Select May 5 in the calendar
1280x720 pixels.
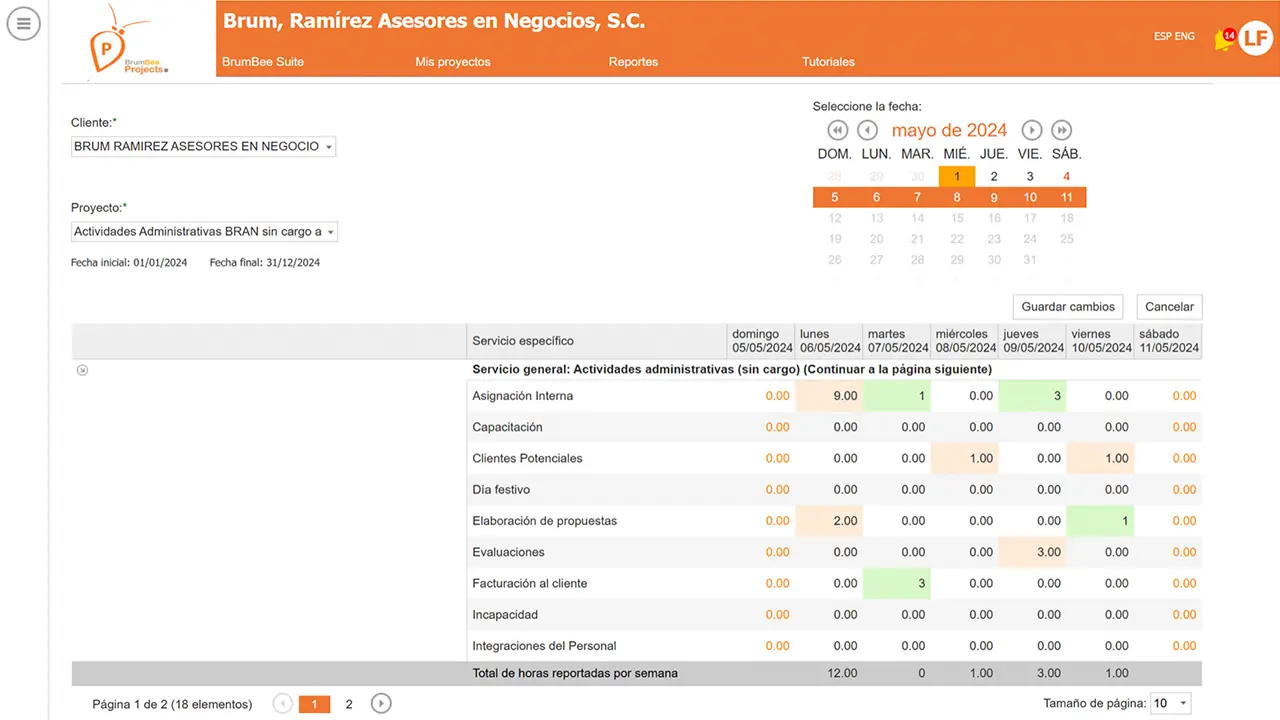pos(835,197)
